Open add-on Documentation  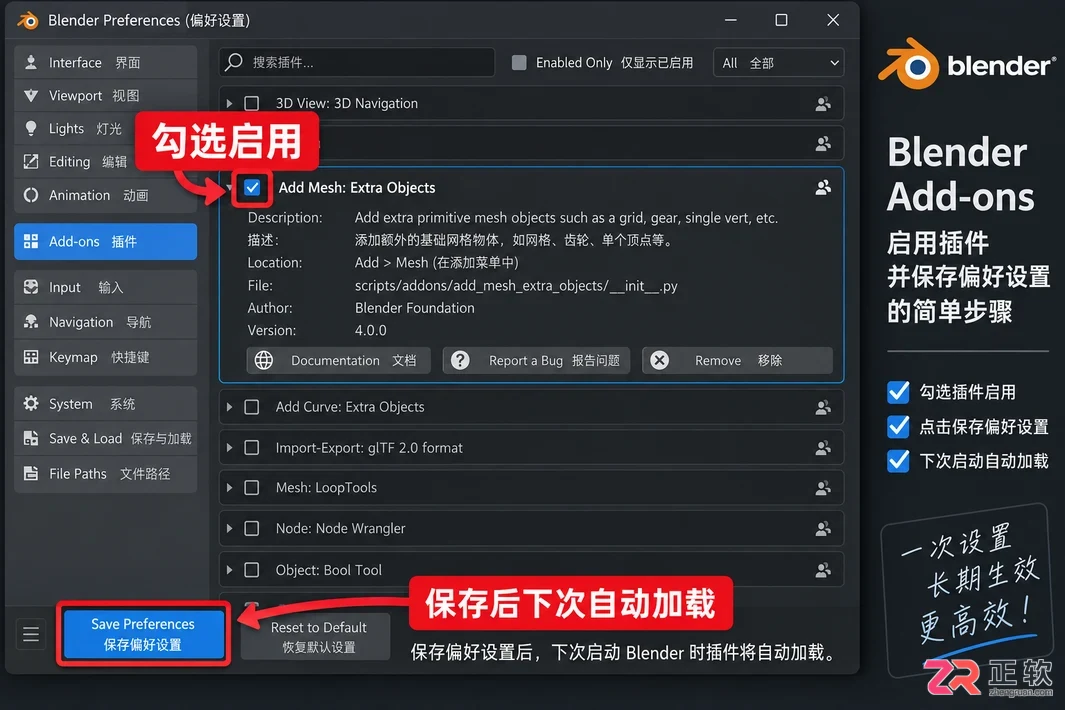338,360
